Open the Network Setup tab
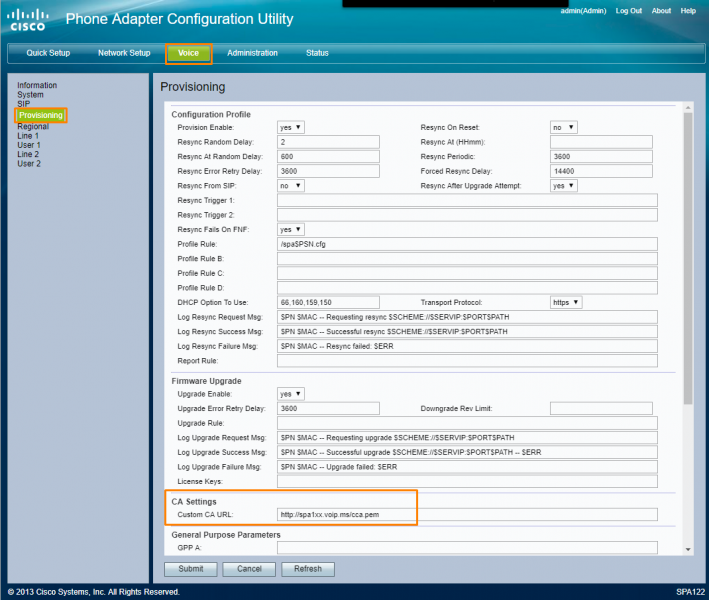This screenshot has height=600, width=709. [x=124, y=53]
